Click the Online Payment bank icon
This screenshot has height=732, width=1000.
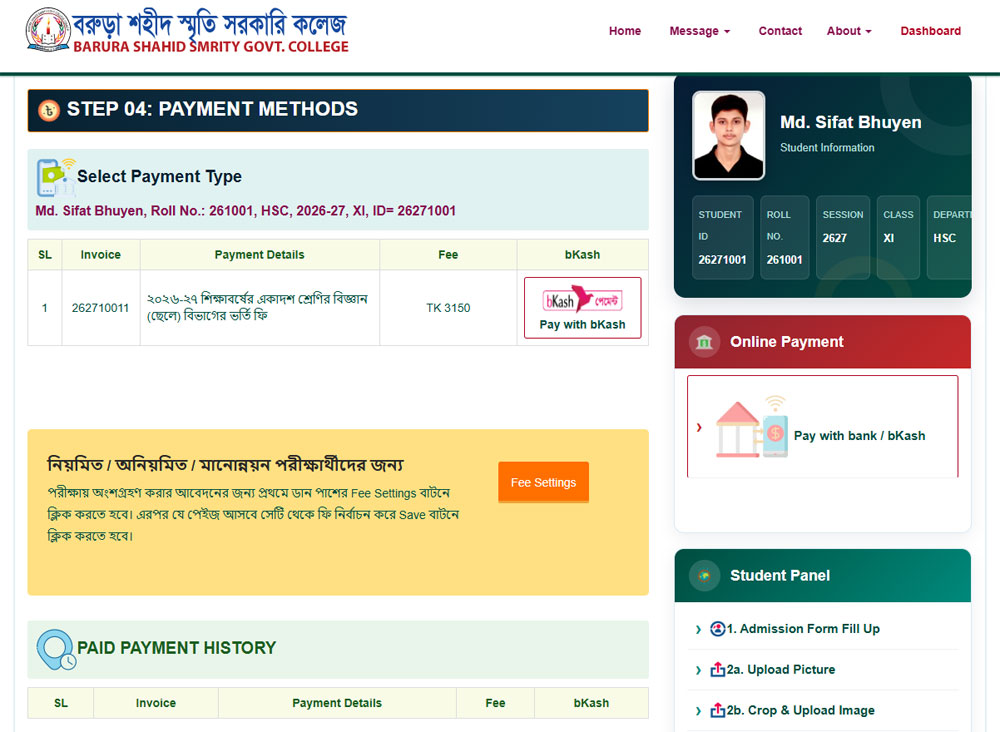[704, 342]
